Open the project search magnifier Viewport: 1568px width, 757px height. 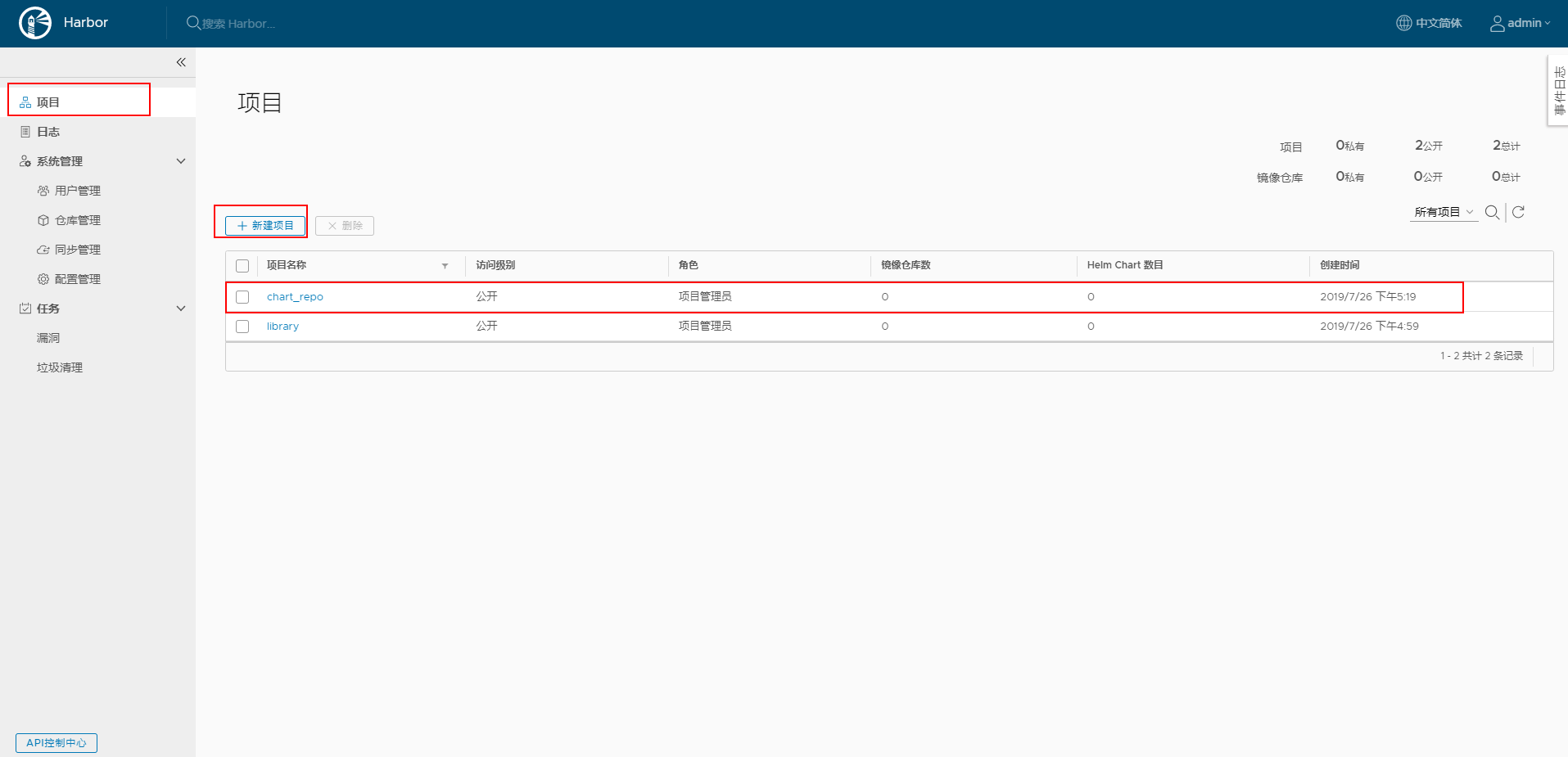pos(1492,212)
